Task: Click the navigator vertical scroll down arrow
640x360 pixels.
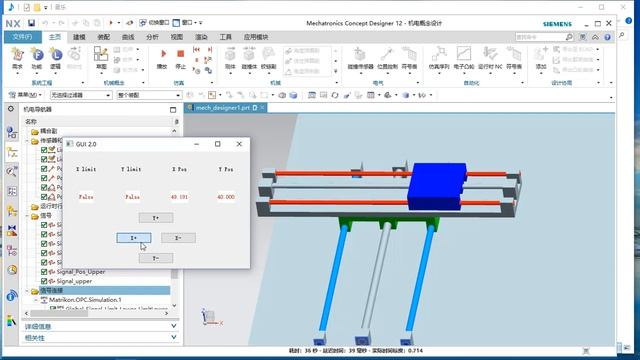Action: click(x=174, y=305)
